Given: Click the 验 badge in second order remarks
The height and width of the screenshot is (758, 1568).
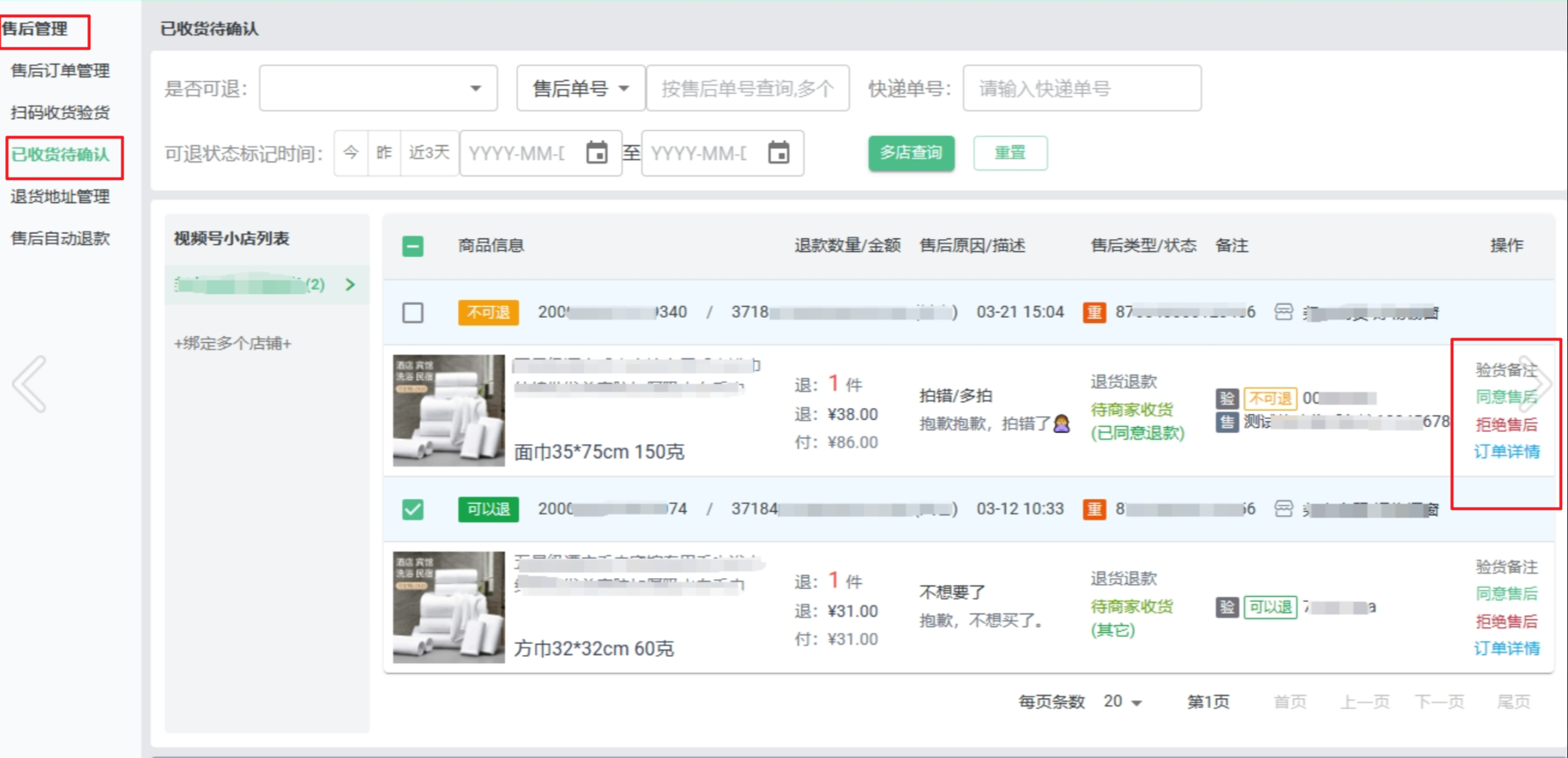Looking at the screenshot, I should 1227,607.
